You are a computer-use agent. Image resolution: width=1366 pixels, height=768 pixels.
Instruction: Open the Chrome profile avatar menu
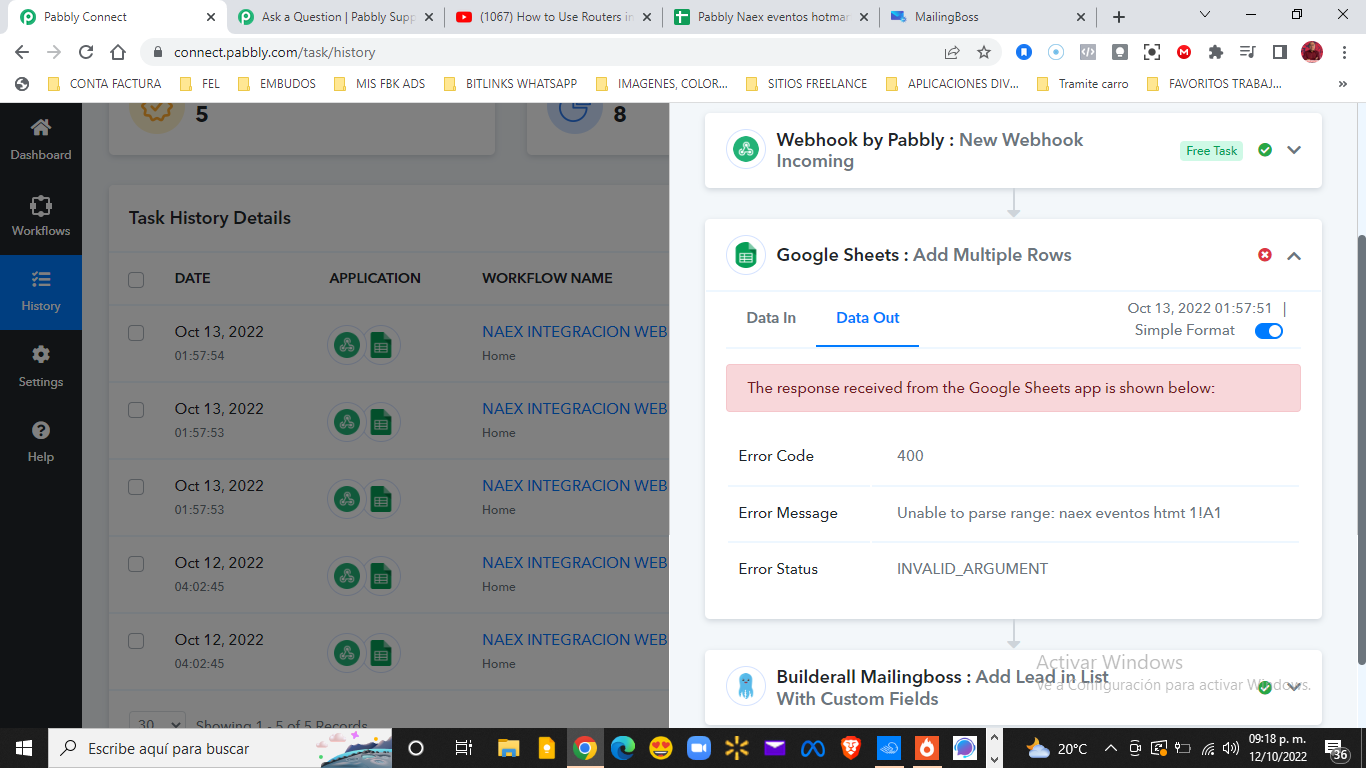pyautogui.click(x=1312, y=52)
